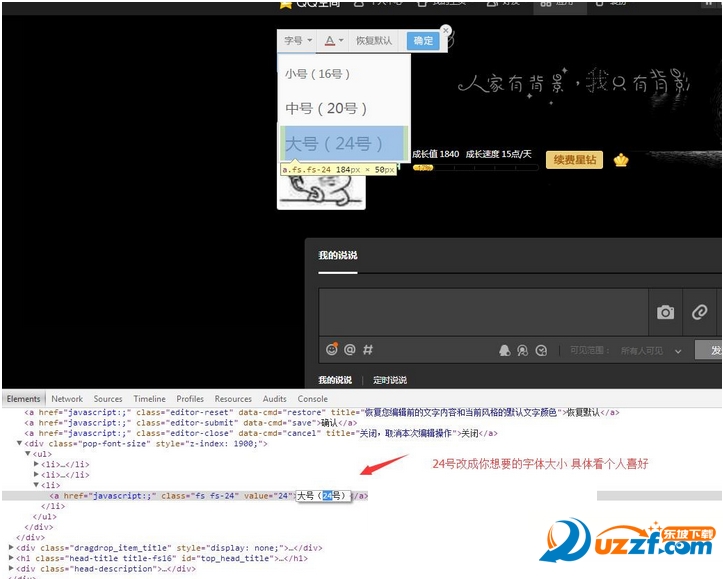
Task: Confirm with the 确定 button
Action: click(x=423, y=41)
